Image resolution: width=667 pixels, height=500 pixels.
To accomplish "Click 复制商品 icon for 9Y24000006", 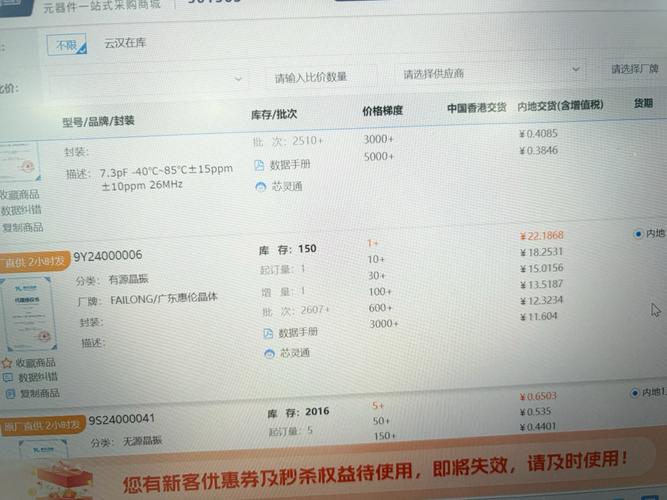I will [x=10, y=394].
